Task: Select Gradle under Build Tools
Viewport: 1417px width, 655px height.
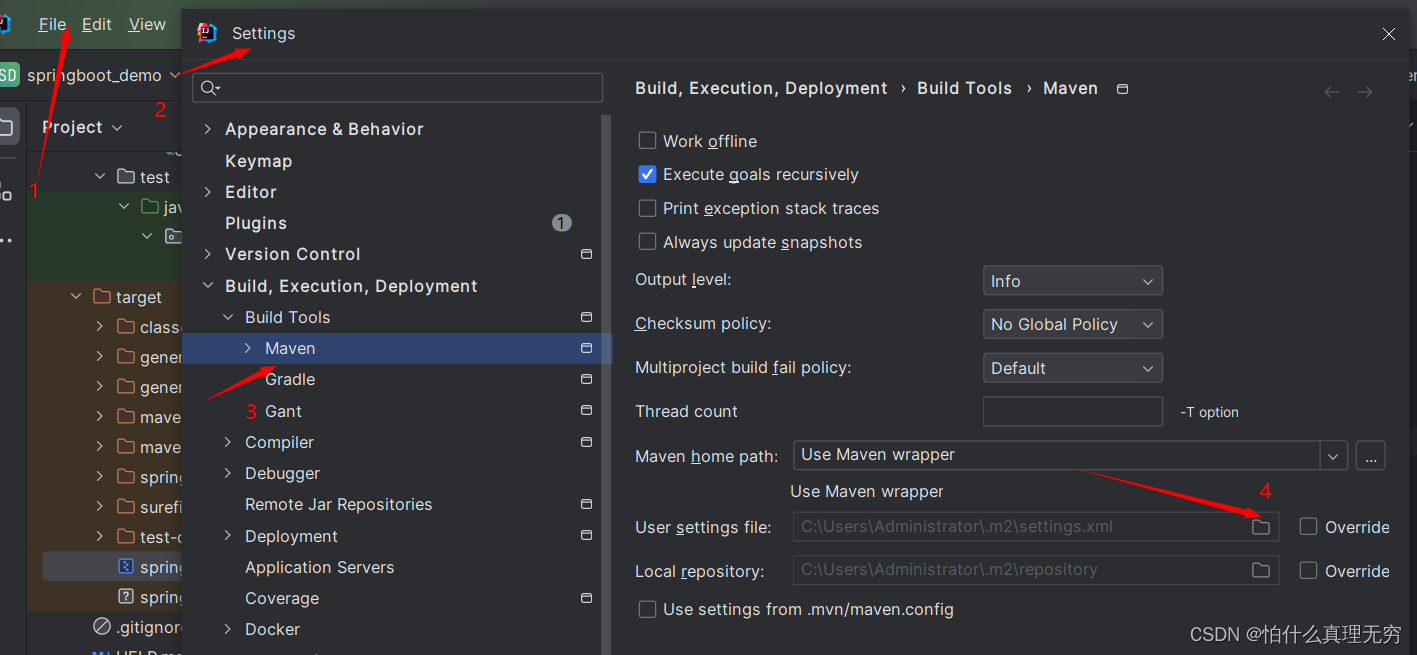Action: click(x=290, y=380)
